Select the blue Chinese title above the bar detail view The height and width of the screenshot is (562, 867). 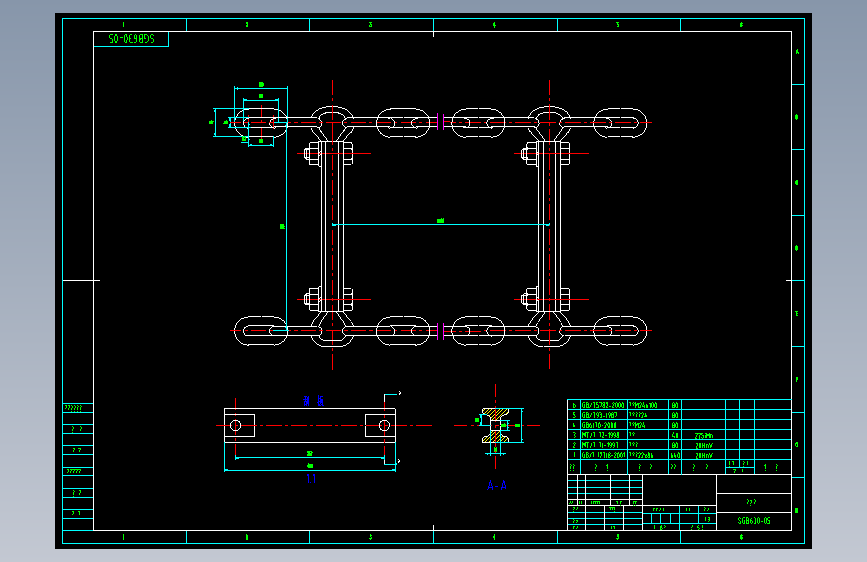(313, 401)
